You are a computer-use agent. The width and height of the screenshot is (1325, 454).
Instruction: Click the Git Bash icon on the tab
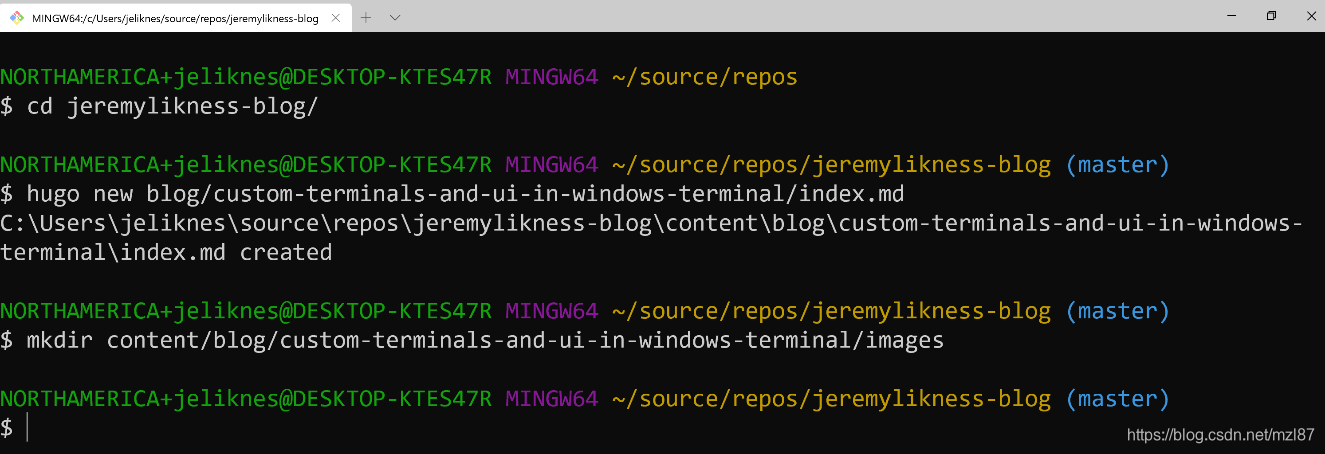(16, 18)
